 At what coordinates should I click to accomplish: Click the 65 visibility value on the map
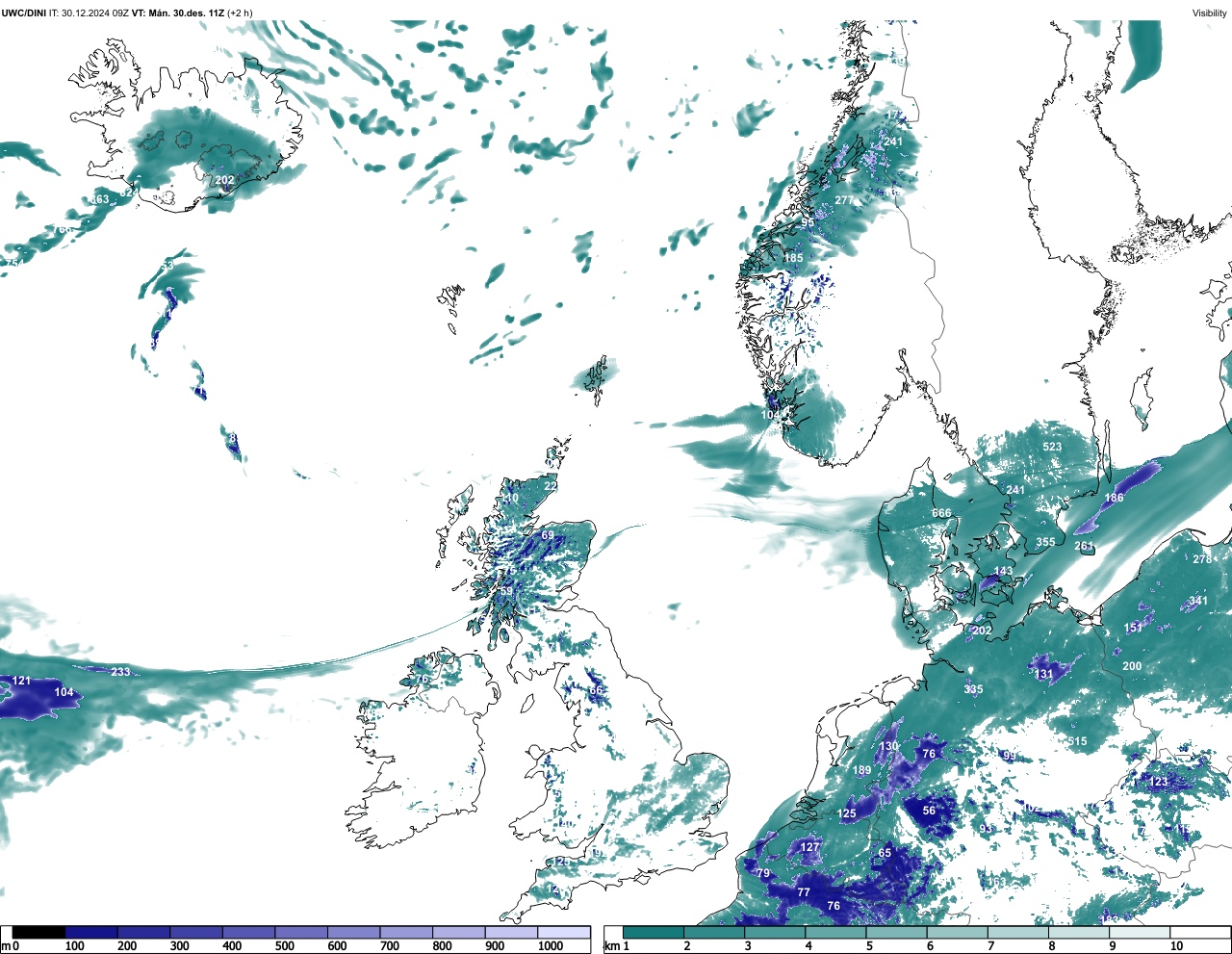[x=885, y=853]
